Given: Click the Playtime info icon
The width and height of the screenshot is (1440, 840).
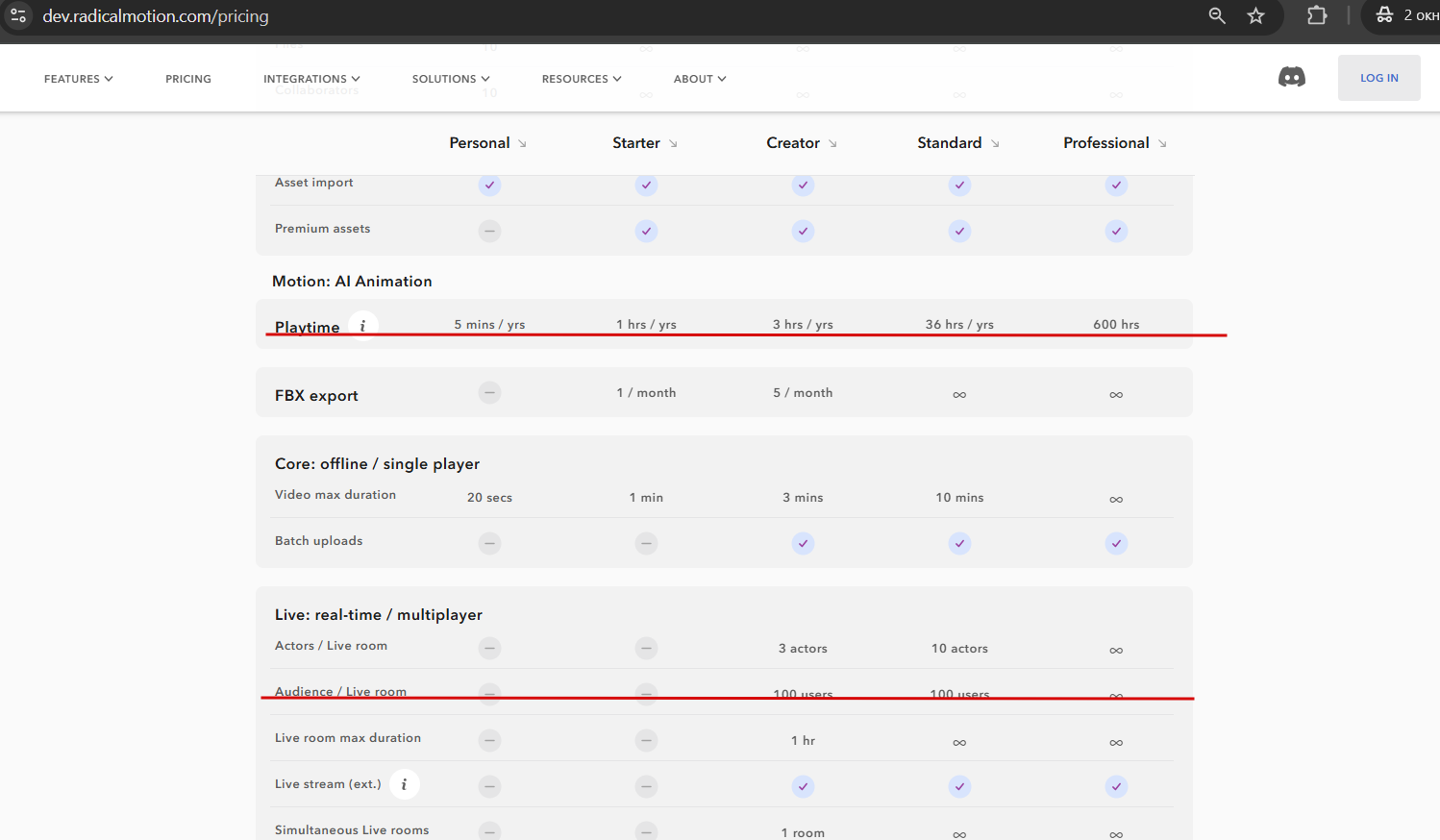Looking at the screenshot, I should pyautogui.click(x=362, y=326).
